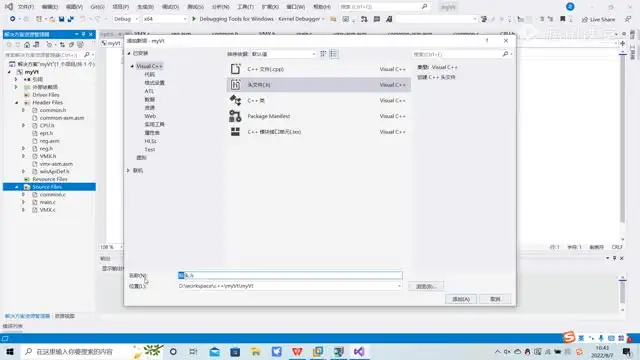Image resolution: width=640 pixels, height=360 pixels.
Task: Collapse the Header Files folder
Action: [x=17, y=102]
